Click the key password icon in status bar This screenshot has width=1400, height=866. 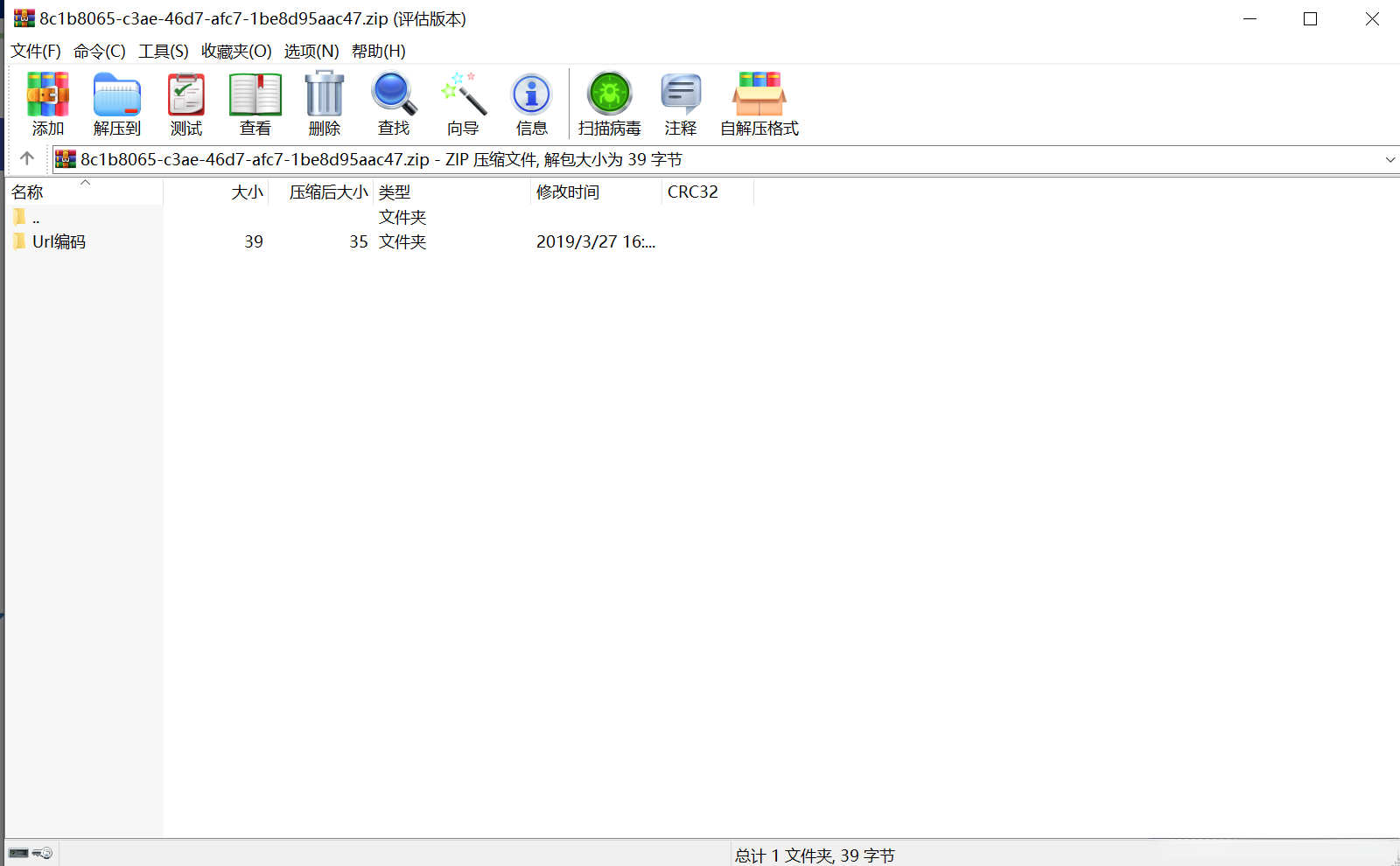tap(43, 853)
